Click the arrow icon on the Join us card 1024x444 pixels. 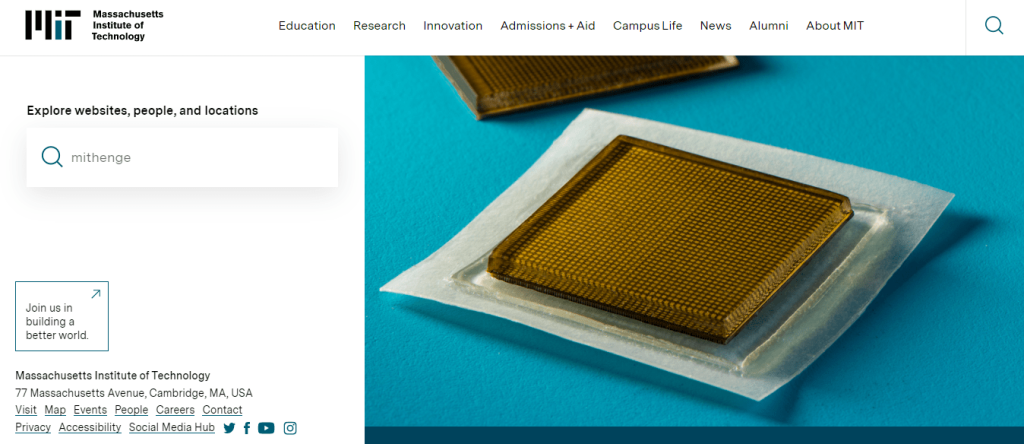[95, 294]
